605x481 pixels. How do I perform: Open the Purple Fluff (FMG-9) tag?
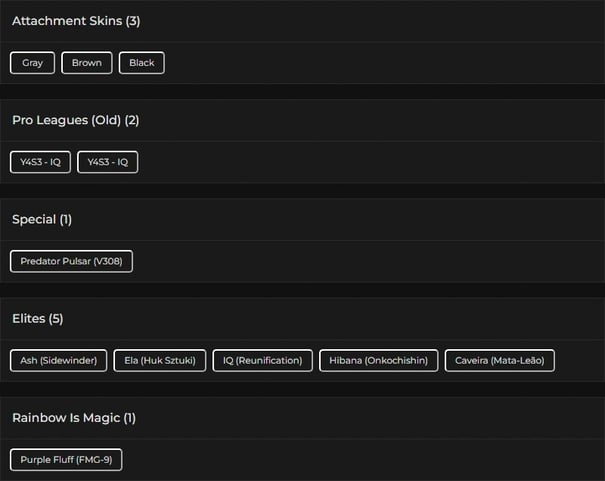coord(66,460)
